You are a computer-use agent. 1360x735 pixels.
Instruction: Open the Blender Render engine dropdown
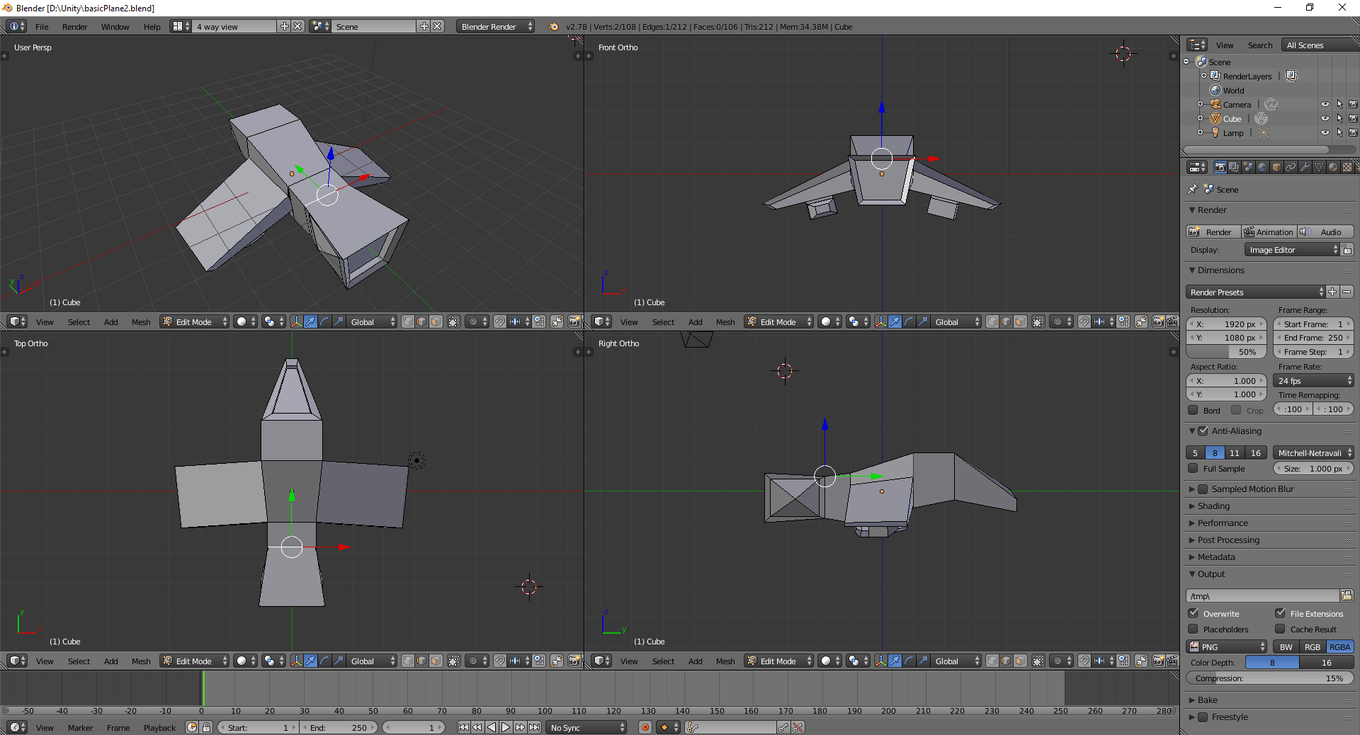[495, 27]
